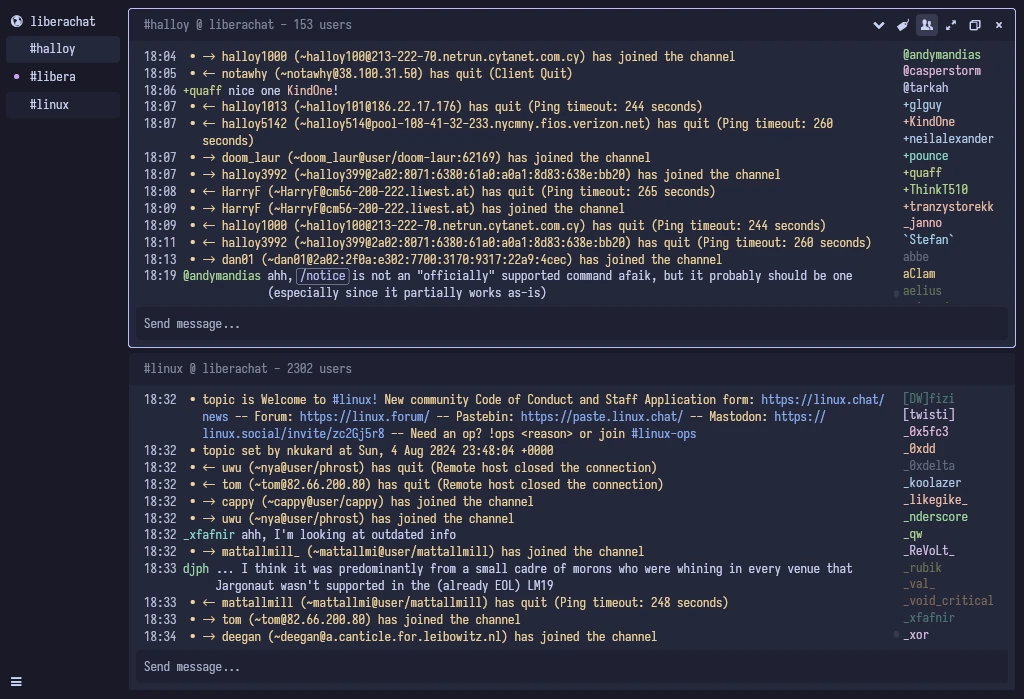Screen dimensions: 1024x699
Task: Select +glguy in the user list
Action: click(922, 105)
